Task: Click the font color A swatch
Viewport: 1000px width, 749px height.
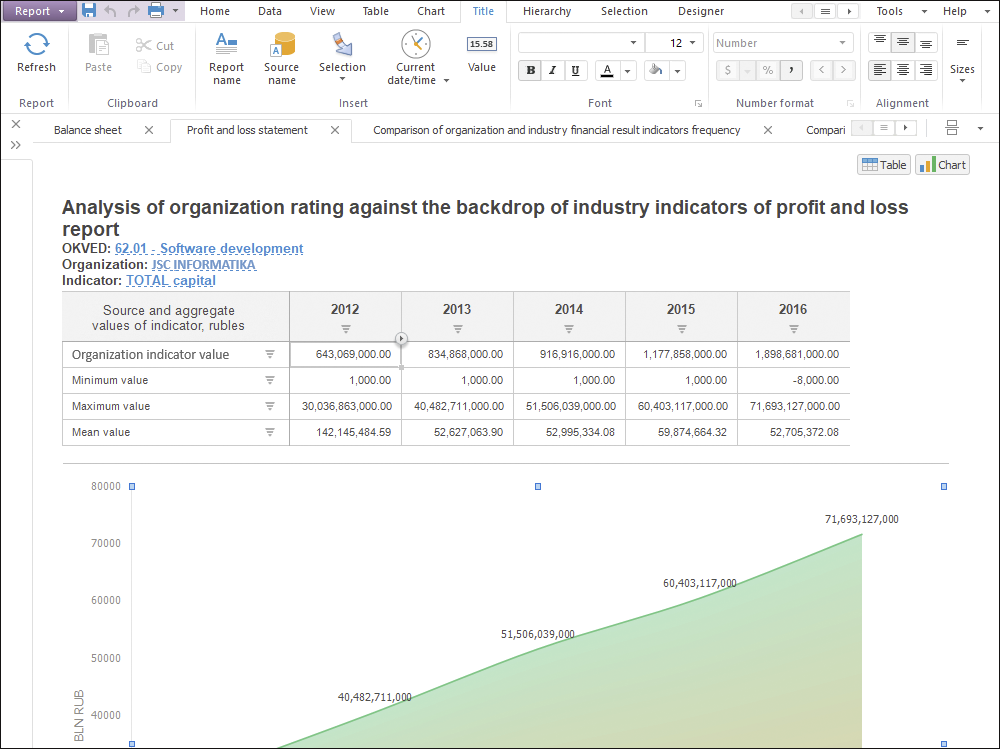Action: coord(607,71)
